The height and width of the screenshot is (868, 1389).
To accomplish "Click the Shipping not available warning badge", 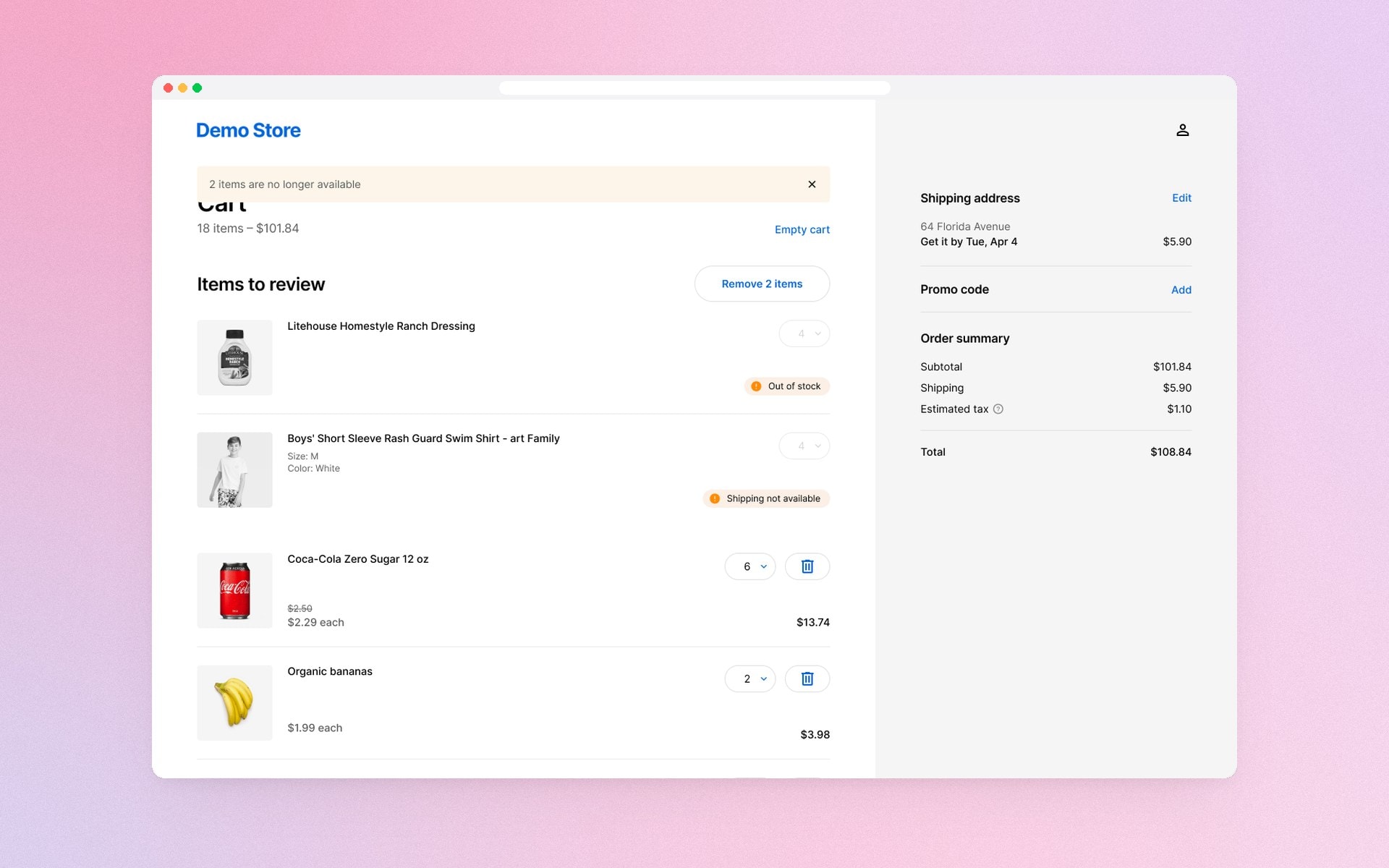I will click(x=766, y=498).
